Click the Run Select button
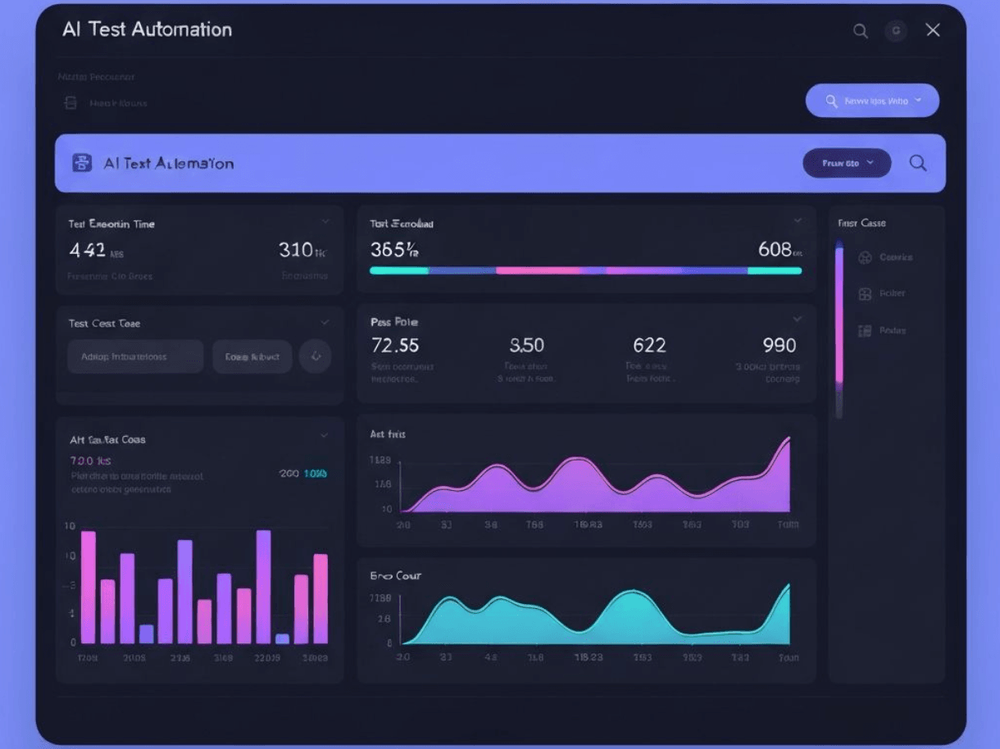Screen dimensions: 1000x749 (x=251, y=357)
